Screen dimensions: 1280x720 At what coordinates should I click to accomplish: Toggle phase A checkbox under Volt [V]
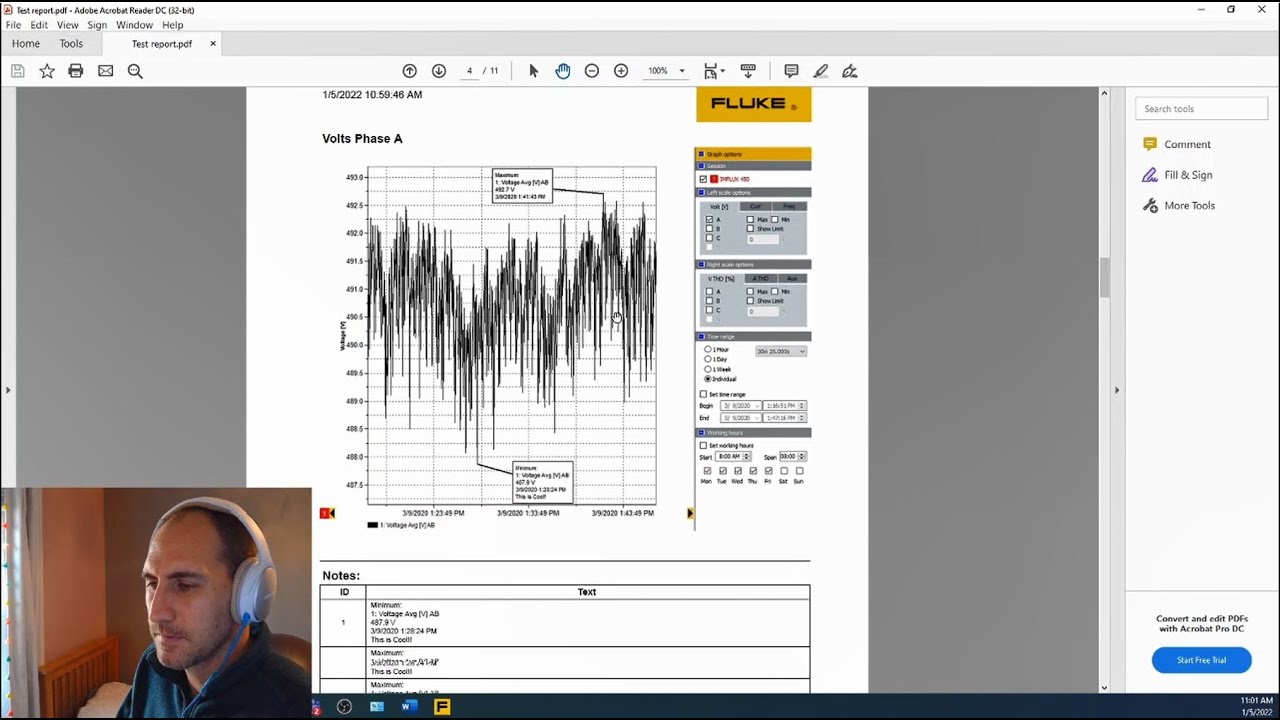(710, 220)
